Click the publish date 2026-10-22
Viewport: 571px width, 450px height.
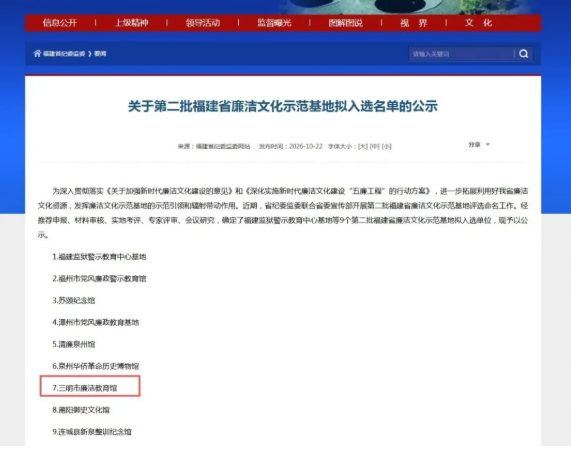(306, 146)
